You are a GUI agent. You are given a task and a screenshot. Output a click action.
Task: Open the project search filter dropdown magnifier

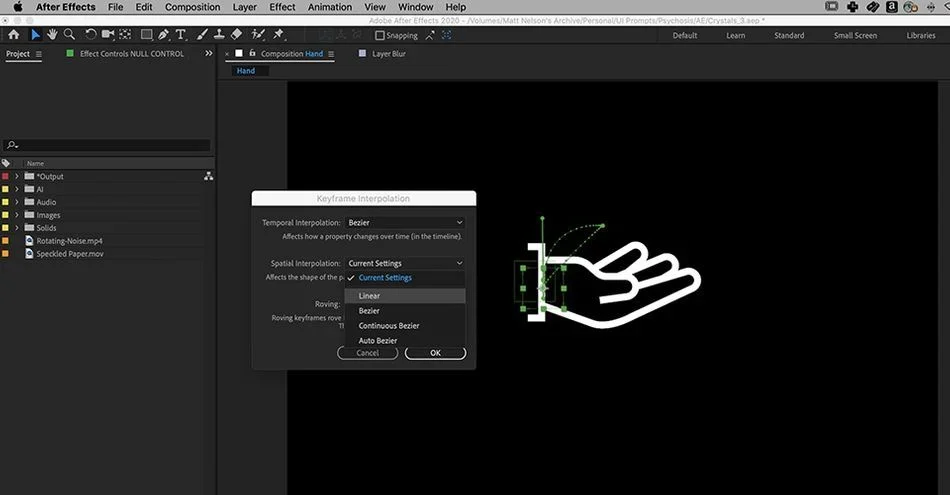[12, 145]
